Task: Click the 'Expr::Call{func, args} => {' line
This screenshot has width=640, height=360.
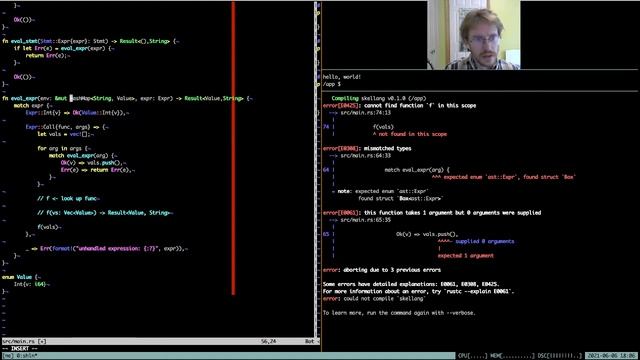Action: click(x=67, y=127)
